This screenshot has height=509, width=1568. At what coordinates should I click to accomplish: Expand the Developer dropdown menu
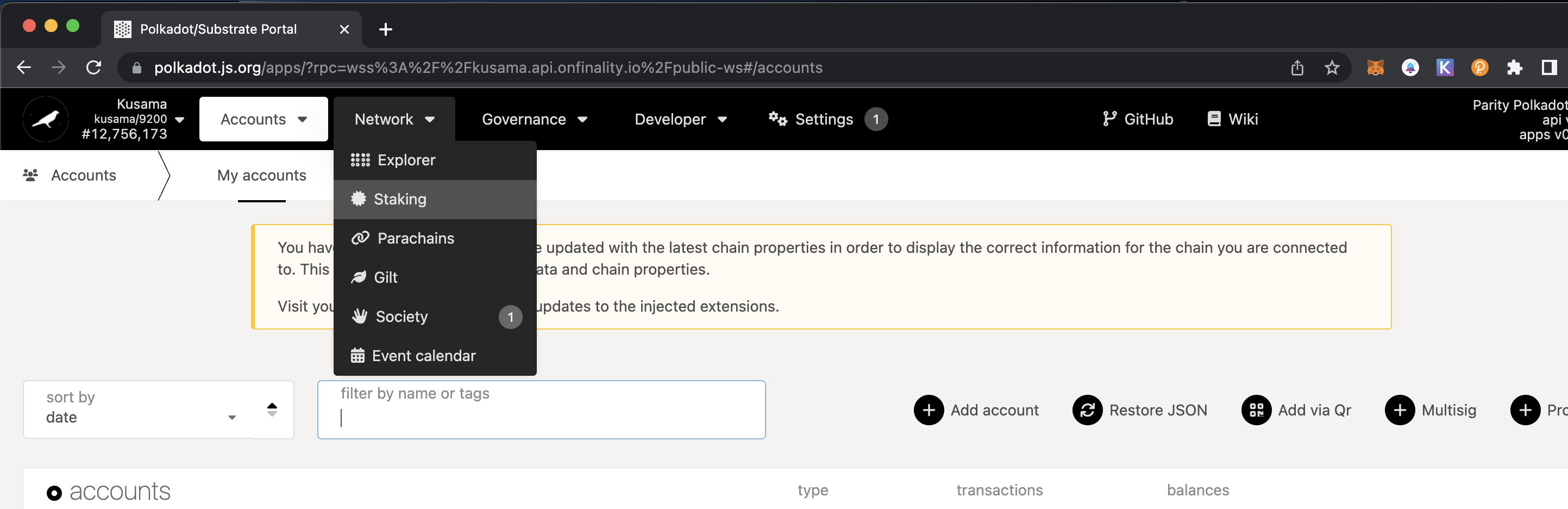[x=680, y=120]
